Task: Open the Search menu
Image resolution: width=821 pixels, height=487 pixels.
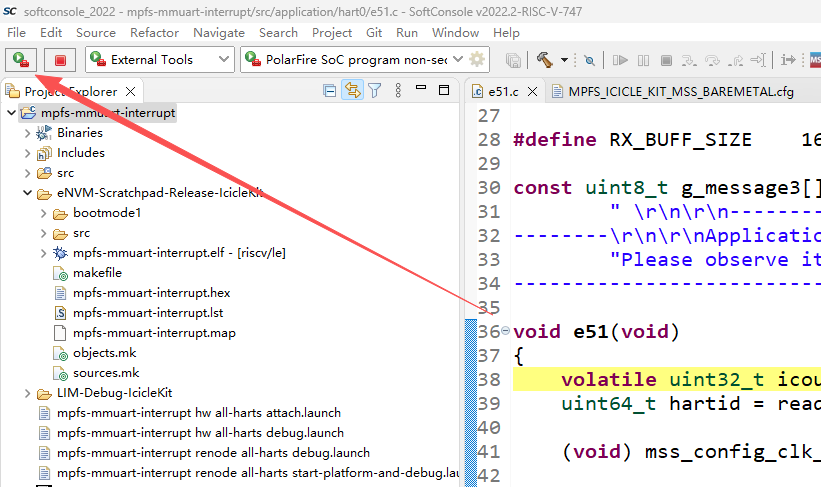Action: 278,32
